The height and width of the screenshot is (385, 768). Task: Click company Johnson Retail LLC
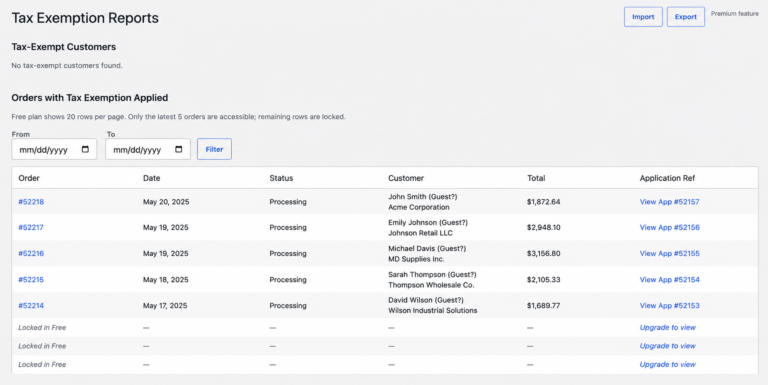tap(420, 233)
